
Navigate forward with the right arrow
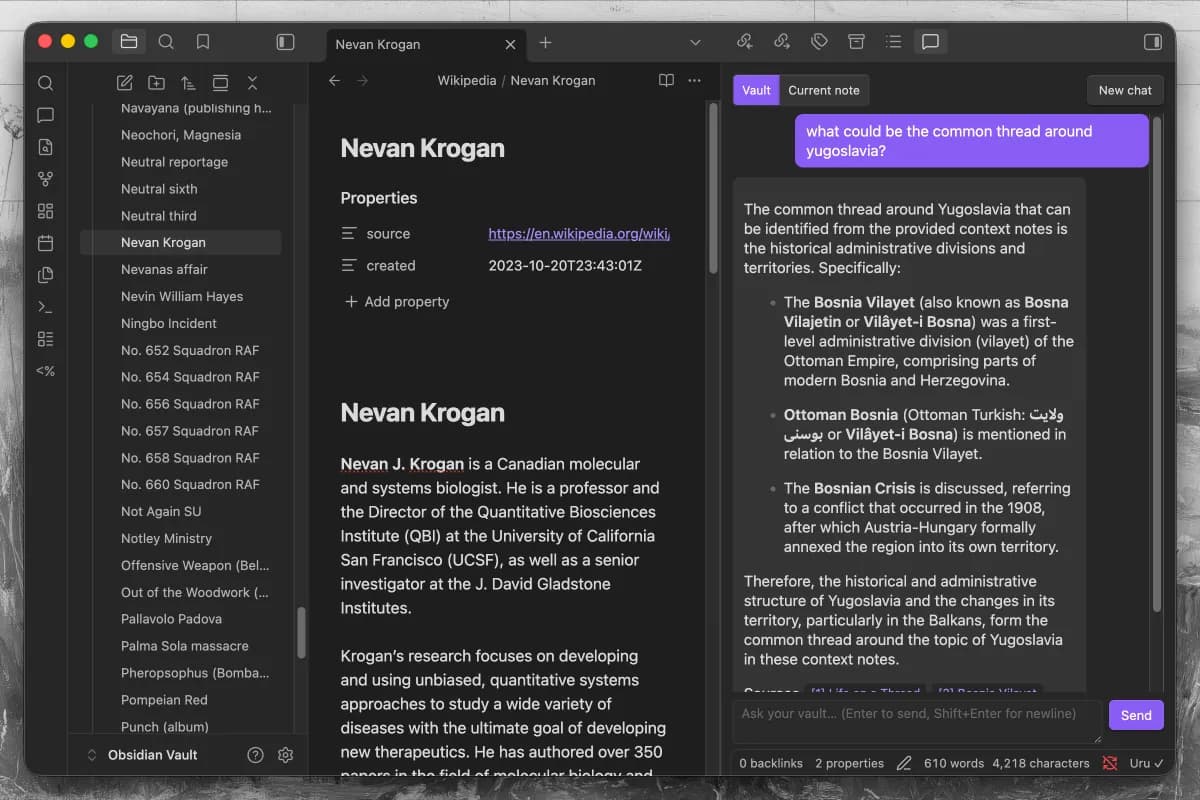(363, 81)
